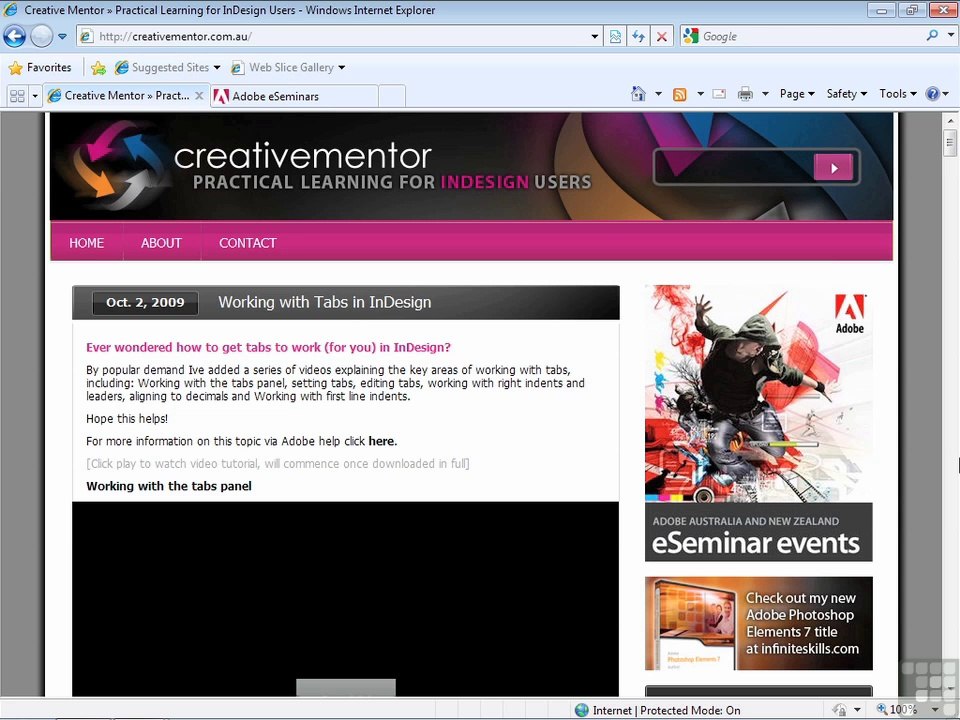Open the recent pages dropdown arrow
The width and height of the screenshot is (960, 720).
pos(62,36)
